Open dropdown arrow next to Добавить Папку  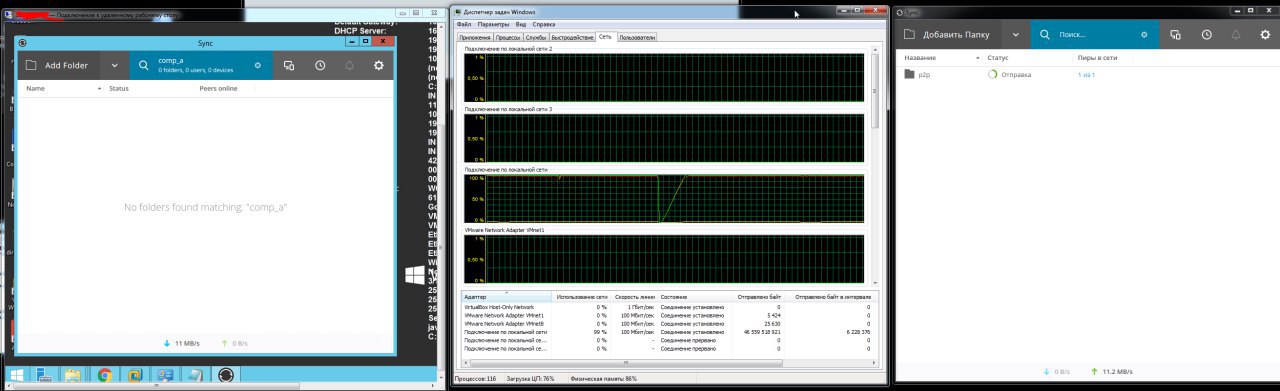[x=1016, y=34]
